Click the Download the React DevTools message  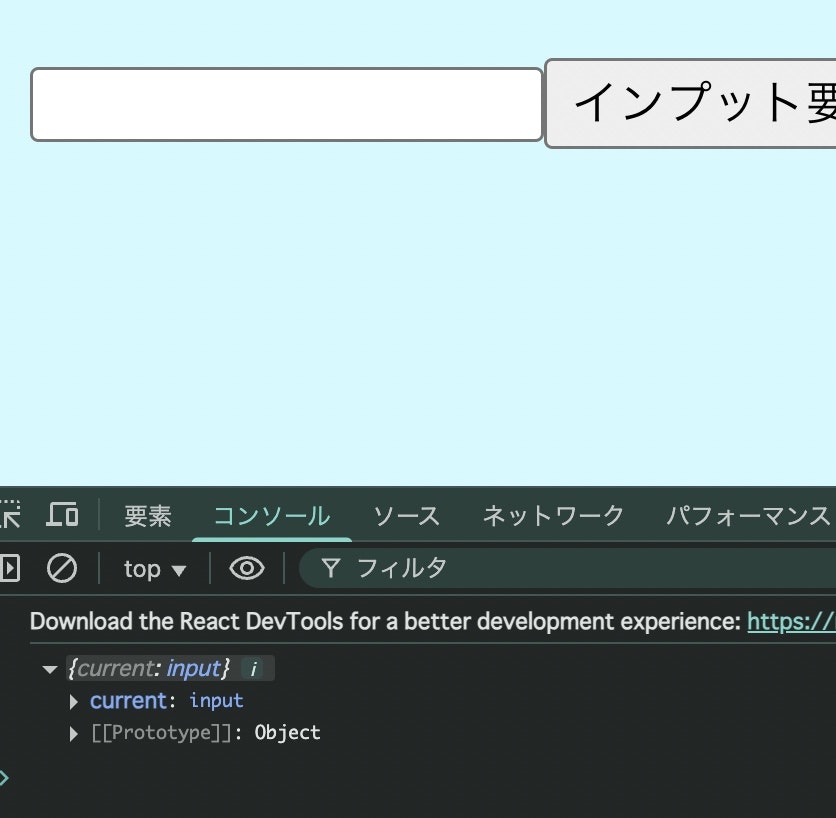(385, 622)
